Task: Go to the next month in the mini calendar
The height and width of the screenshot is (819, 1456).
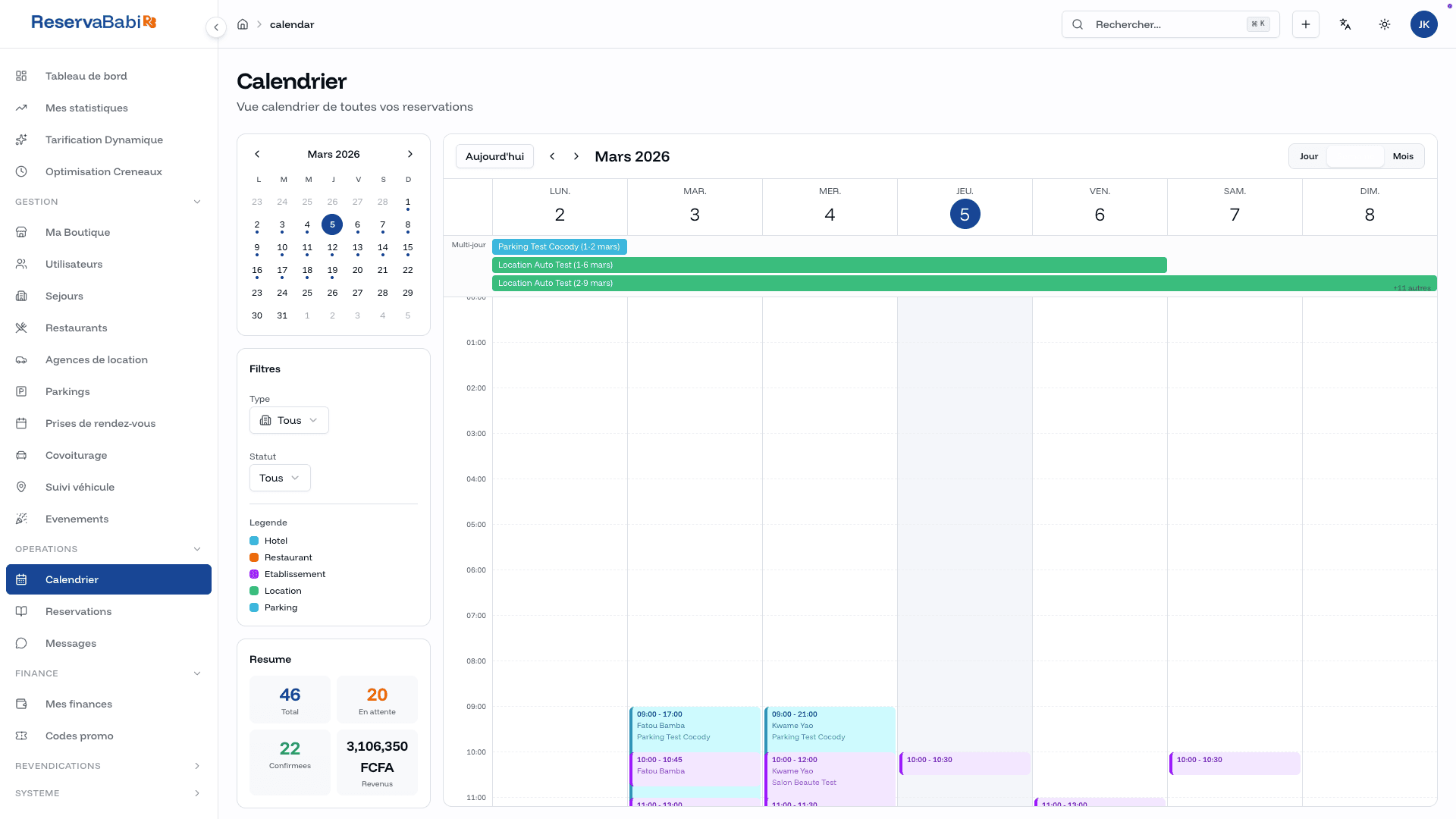Action: (410, 154)
